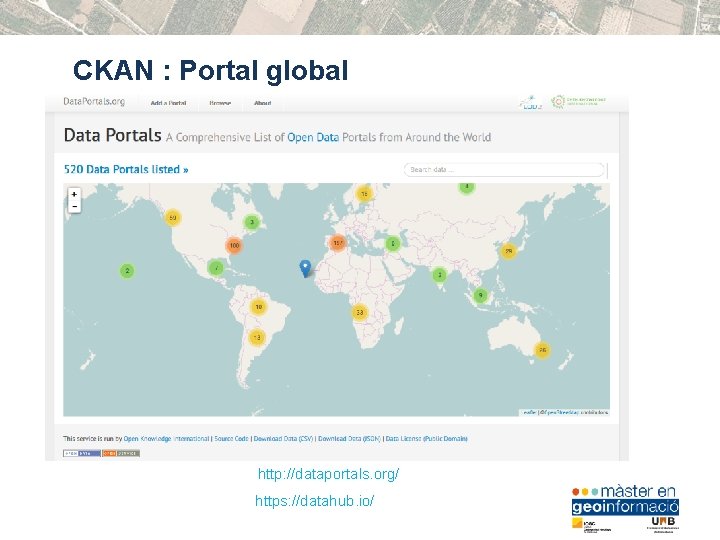Screen dimensions: 720x540
Task: Open the green 2 cluster in the Pacific Ocean
Action: tap(127, 270)
